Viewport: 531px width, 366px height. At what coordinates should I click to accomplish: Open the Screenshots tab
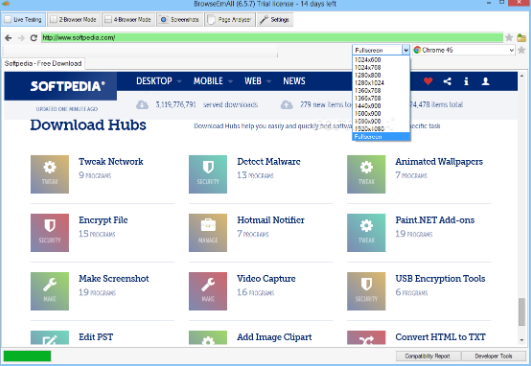pyautogui.click(x=179, y=20)
